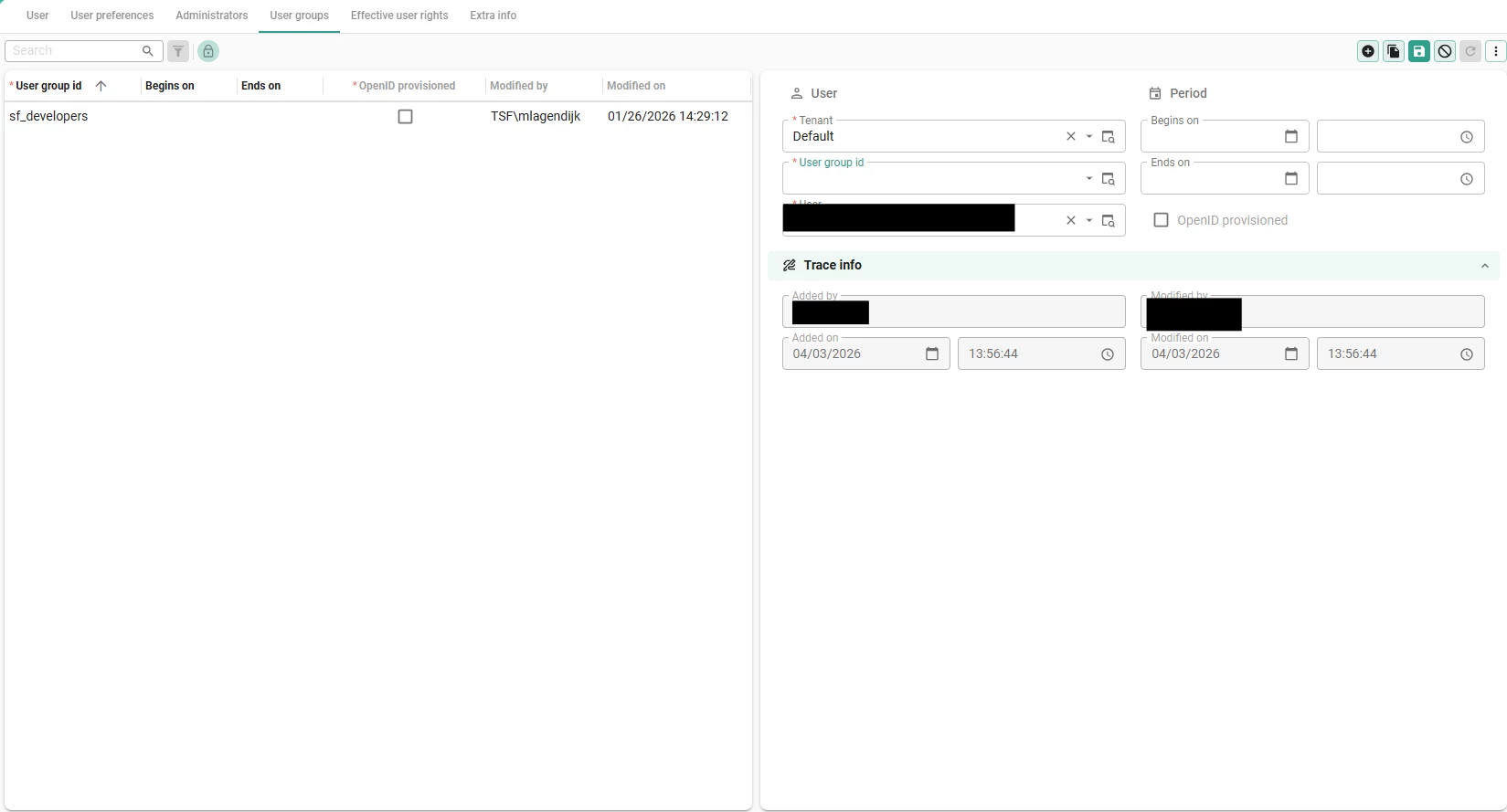Click the 01/26/2026 14:29:12 cell
This screenshot has height=812, width=1507.
tap(668, 117)
